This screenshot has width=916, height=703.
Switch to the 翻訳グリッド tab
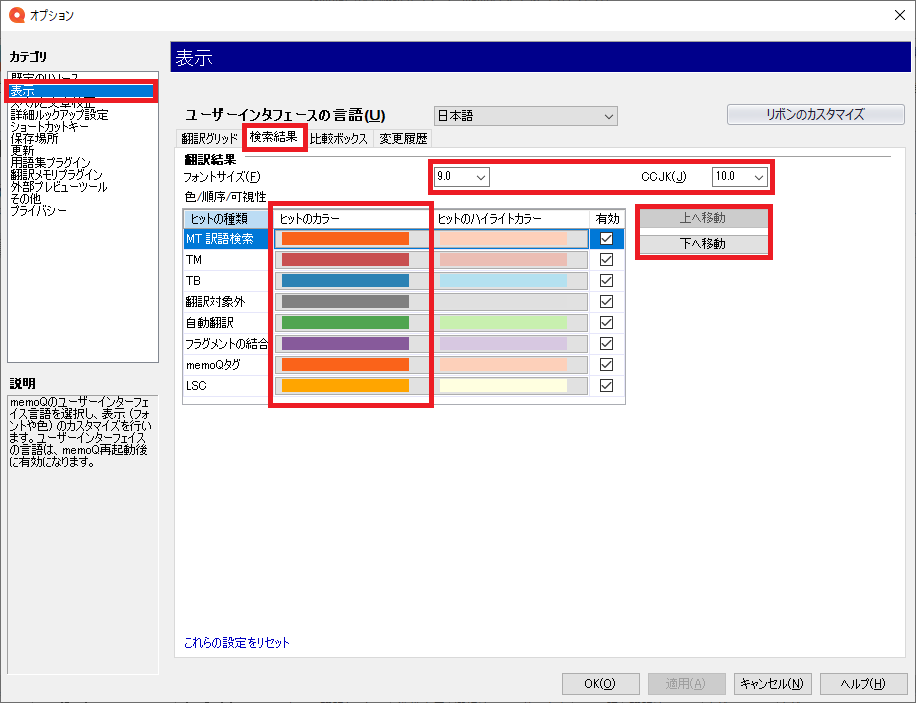pos(210,139)
